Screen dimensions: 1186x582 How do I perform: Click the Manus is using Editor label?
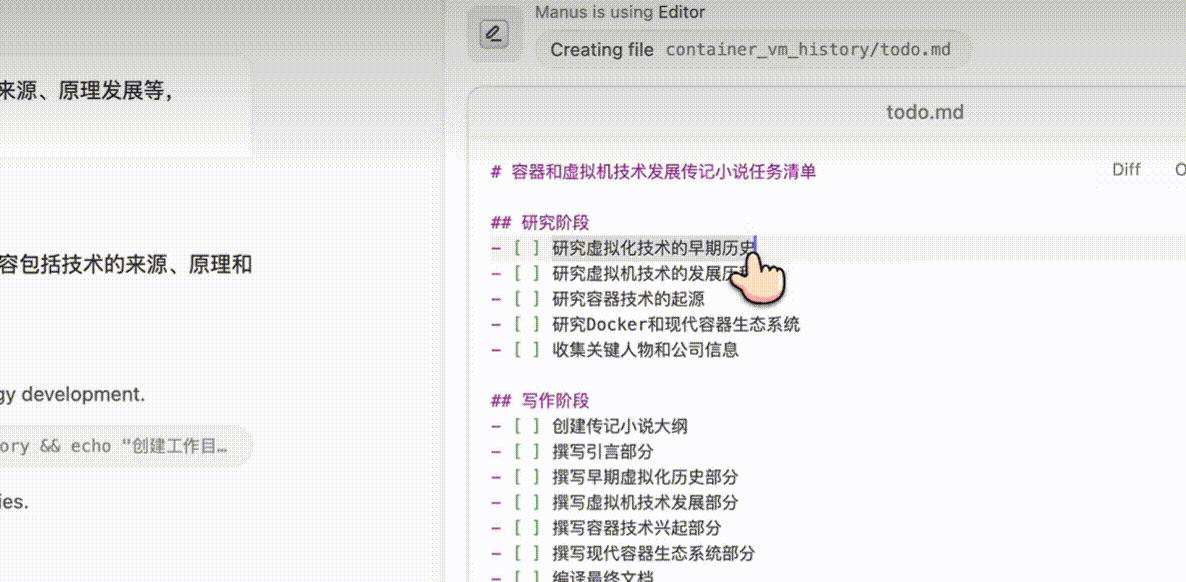tap(618, 12)
